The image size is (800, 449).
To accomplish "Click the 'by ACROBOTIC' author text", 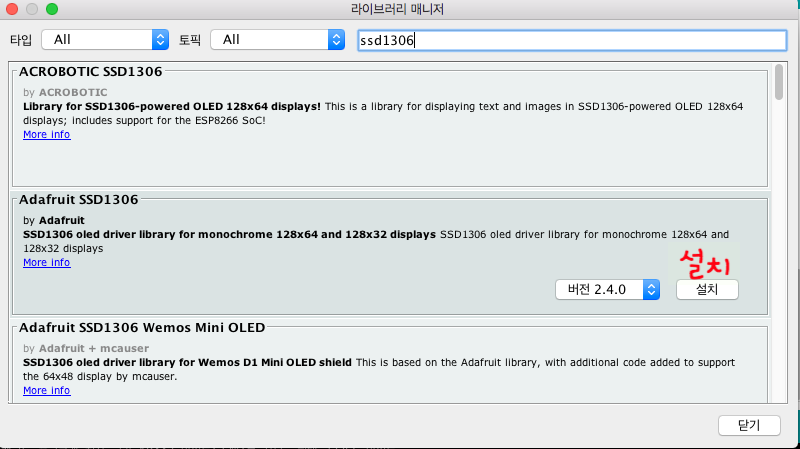I will pos(65,92).
